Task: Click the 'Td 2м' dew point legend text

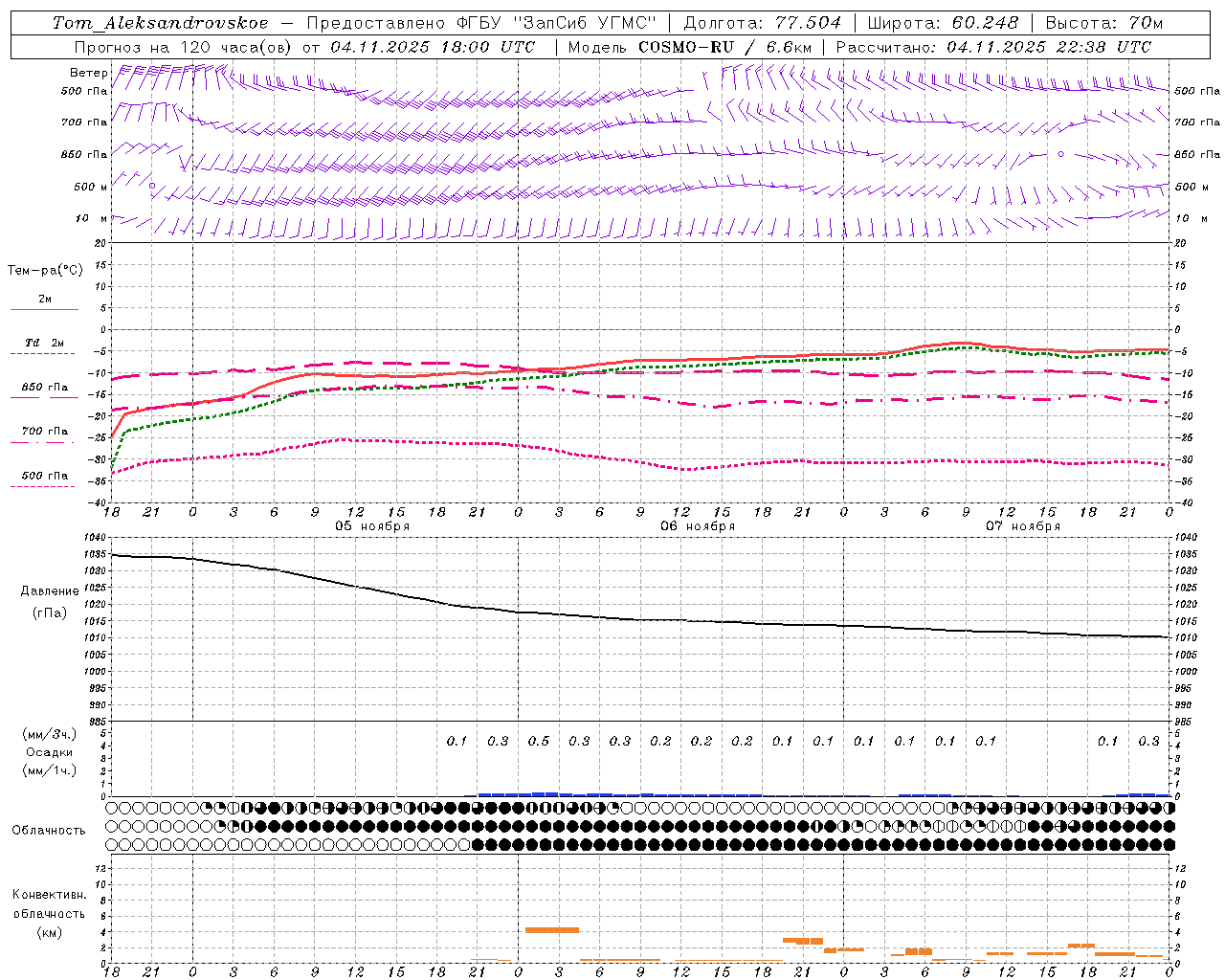Action: pyautogui.click(x=44, y=343)
